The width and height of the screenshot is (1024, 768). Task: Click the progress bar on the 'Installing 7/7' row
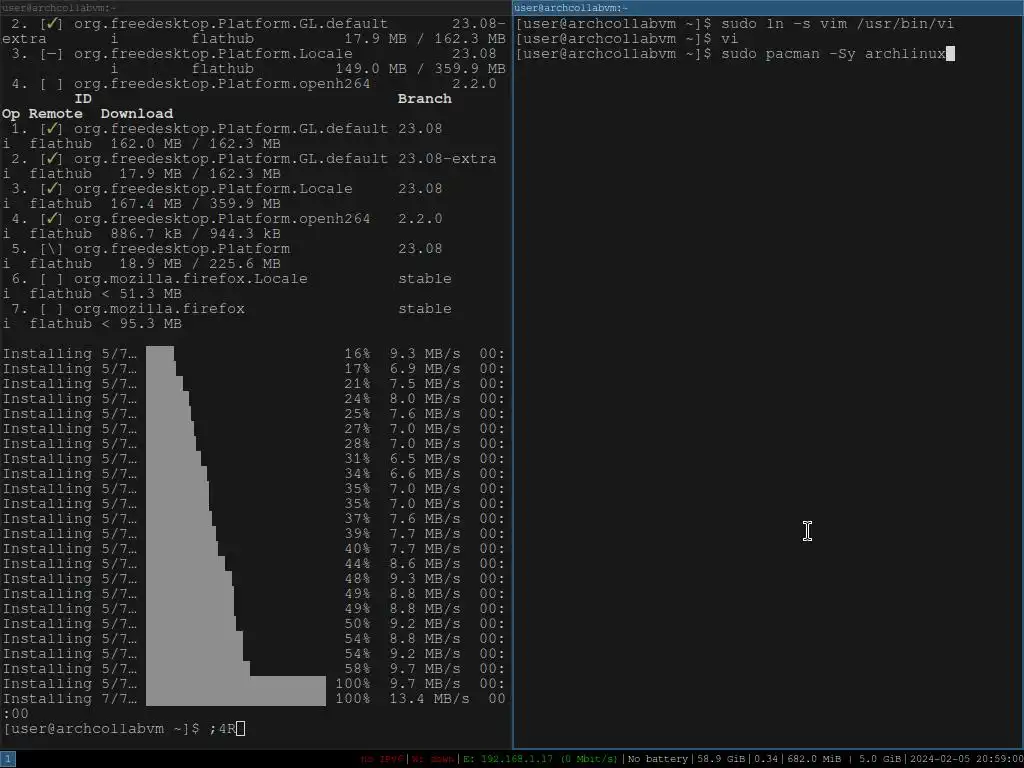click(x=236, y=699)
